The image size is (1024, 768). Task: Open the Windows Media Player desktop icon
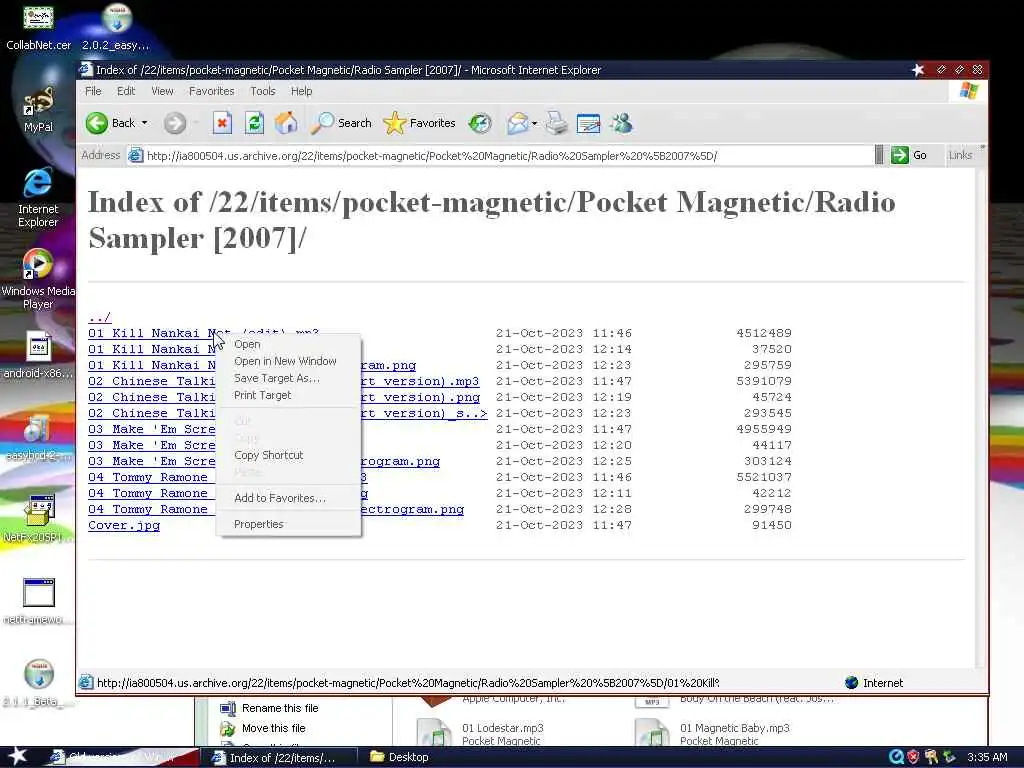click(x=38, y=279)
